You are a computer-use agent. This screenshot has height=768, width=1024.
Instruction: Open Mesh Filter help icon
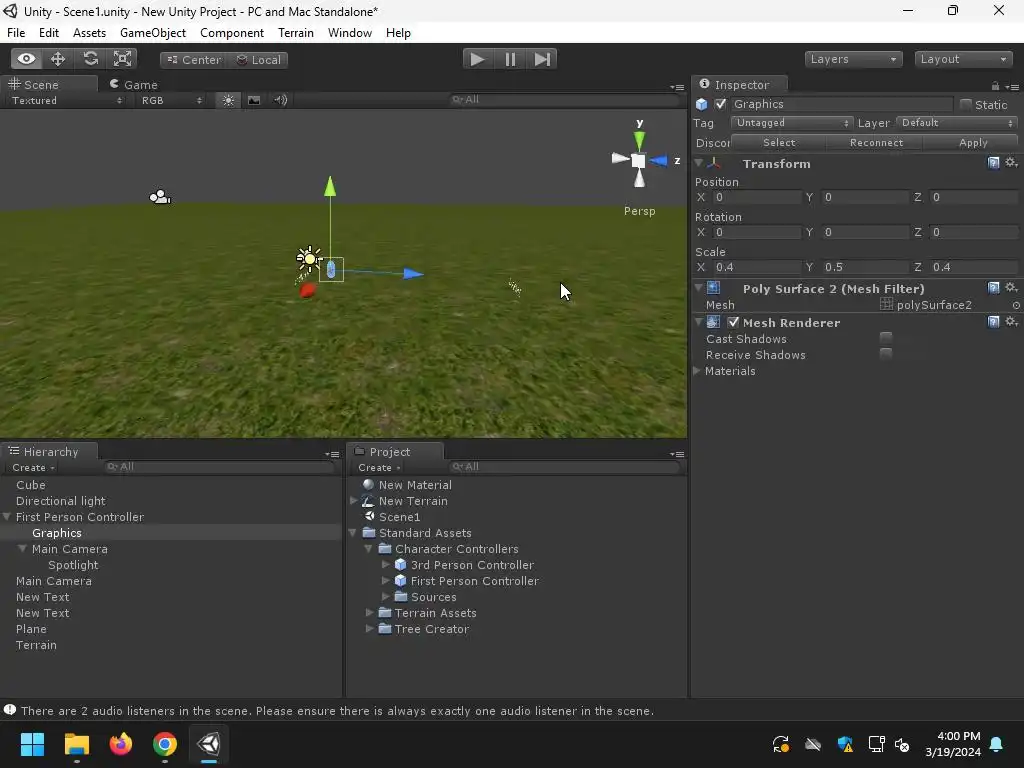(993, 287)
